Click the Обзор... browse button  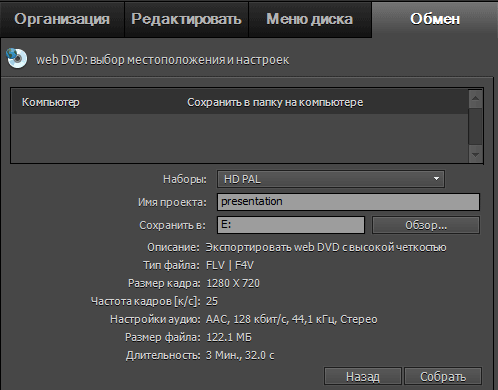(x=426, y=225)
